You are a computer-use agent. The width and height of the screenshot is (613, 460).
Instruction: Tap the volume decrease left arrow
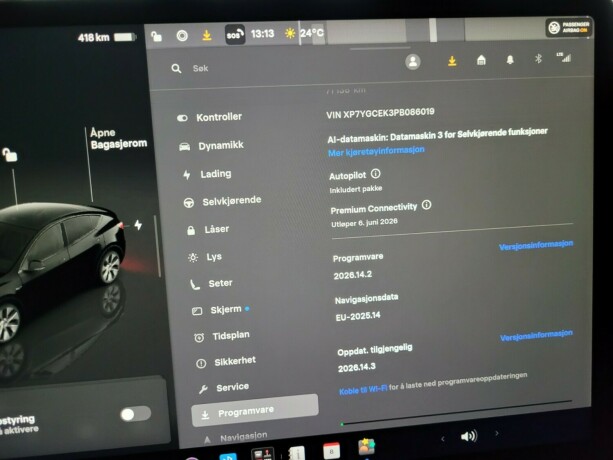[443, 439]
